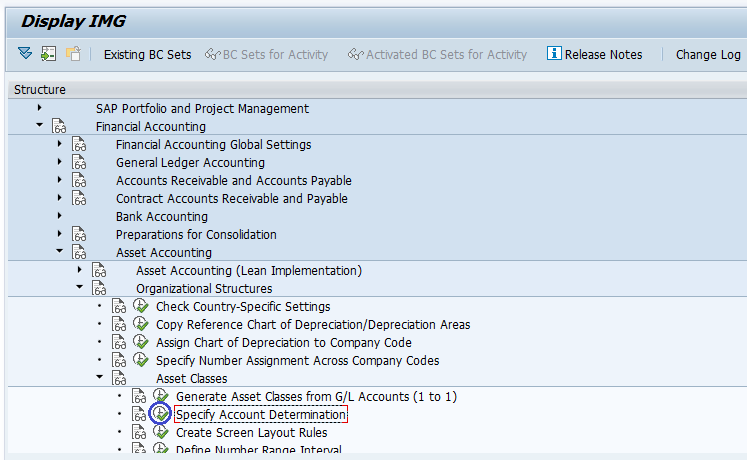
Task: Open documentation icon for Generate Asset Classes
Action: 139,396
